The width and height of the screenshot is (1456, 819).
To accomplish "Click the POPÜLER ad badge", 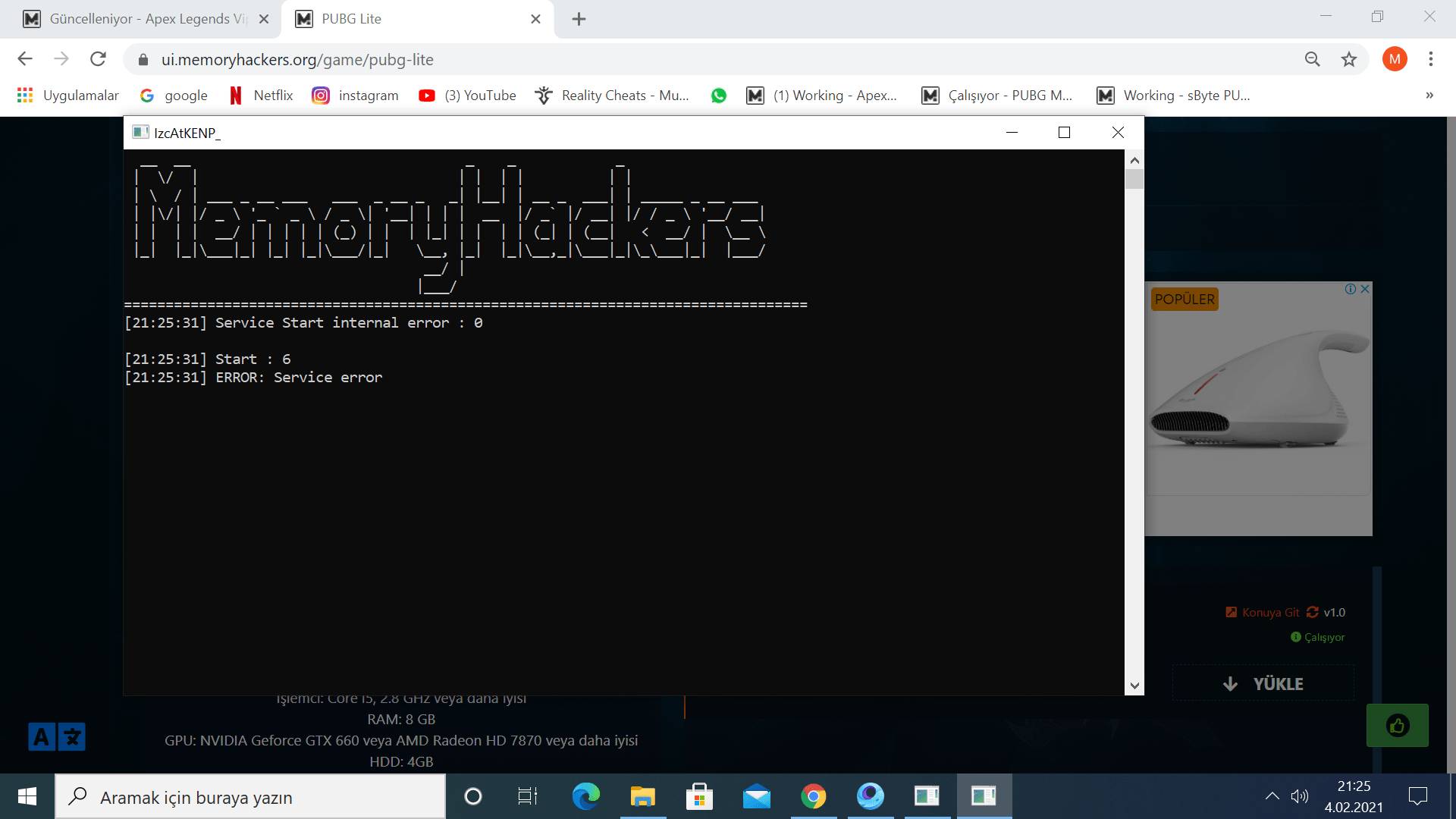I will pyautogui.click(x=1185, y=300).
